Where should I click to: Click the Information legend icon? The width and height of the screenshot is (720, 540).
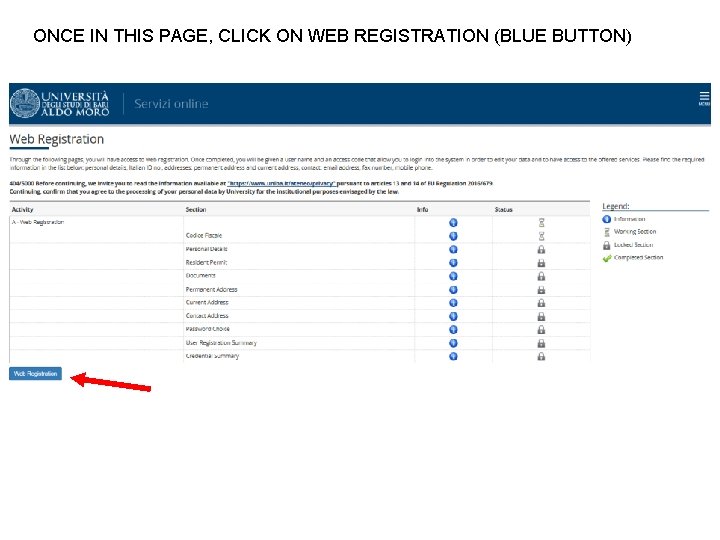pos(607,219)
